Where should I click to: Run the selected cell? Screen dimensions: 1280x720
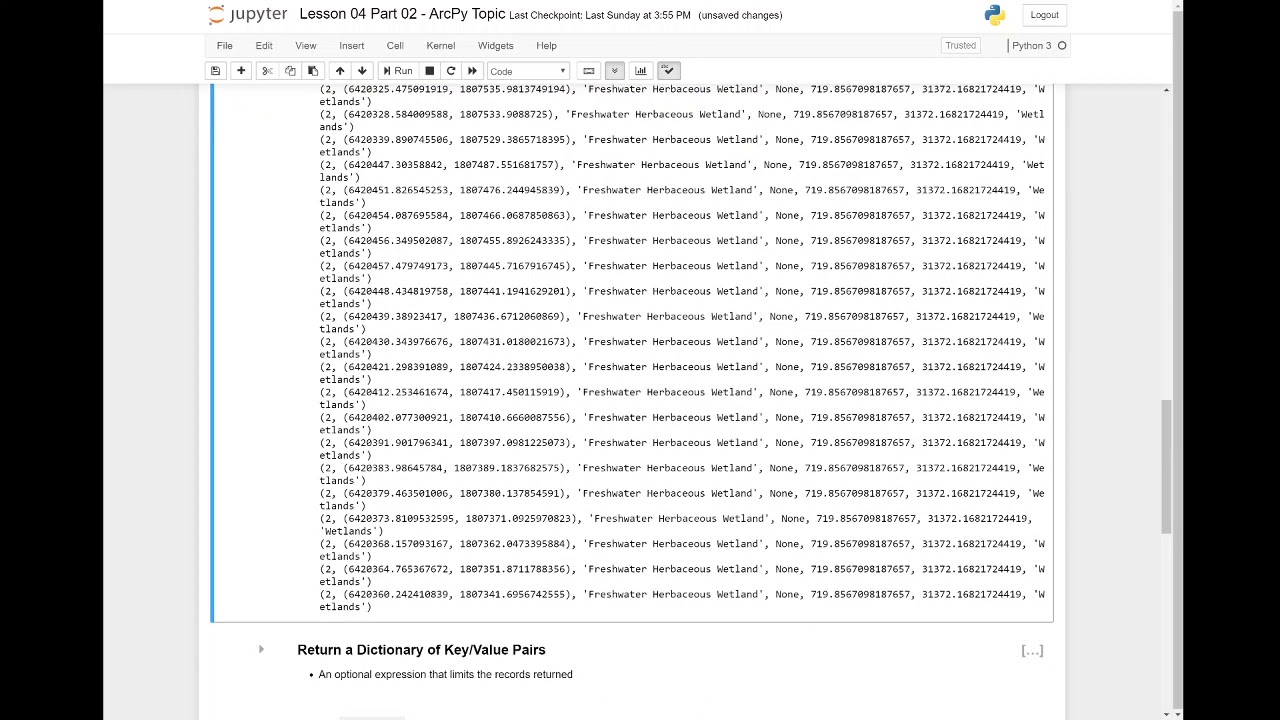coord(398,71)
